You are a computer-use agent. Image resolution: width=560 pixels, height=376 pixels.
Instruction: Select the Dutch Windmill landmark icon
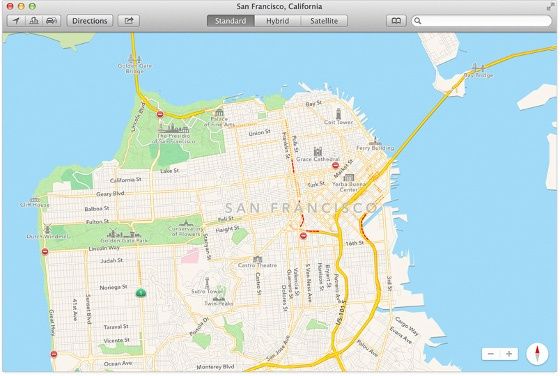[x=47, y=229]
